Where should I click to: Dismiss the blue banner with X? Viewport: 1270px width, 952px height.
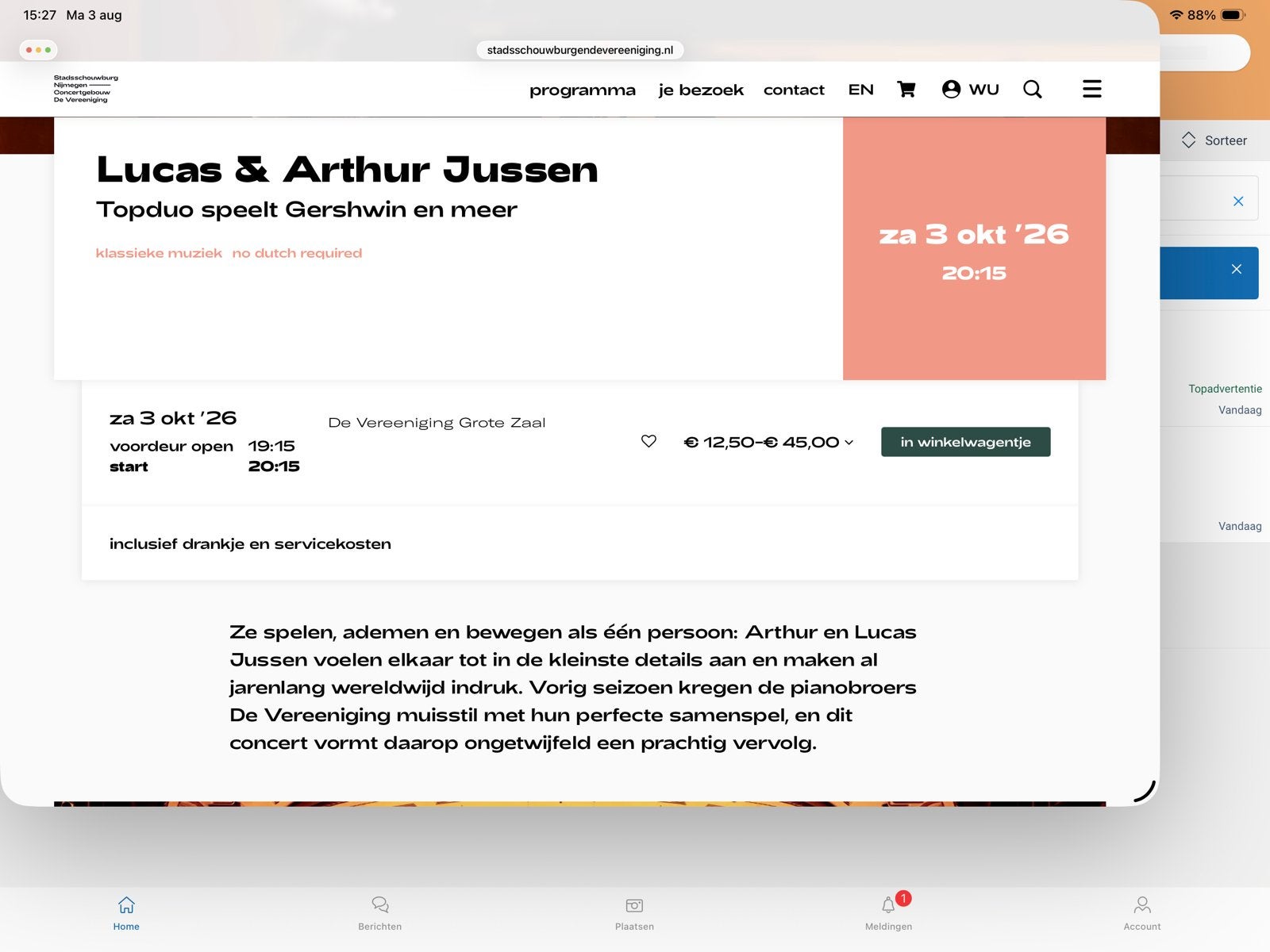pos(1237,269)
